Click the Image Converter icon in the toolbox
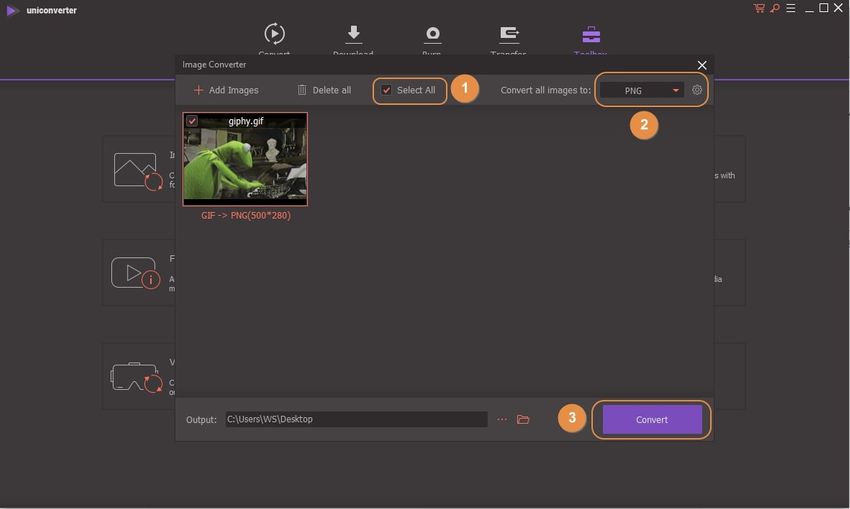This screenshot has width=850, height=509. (137, 170)
